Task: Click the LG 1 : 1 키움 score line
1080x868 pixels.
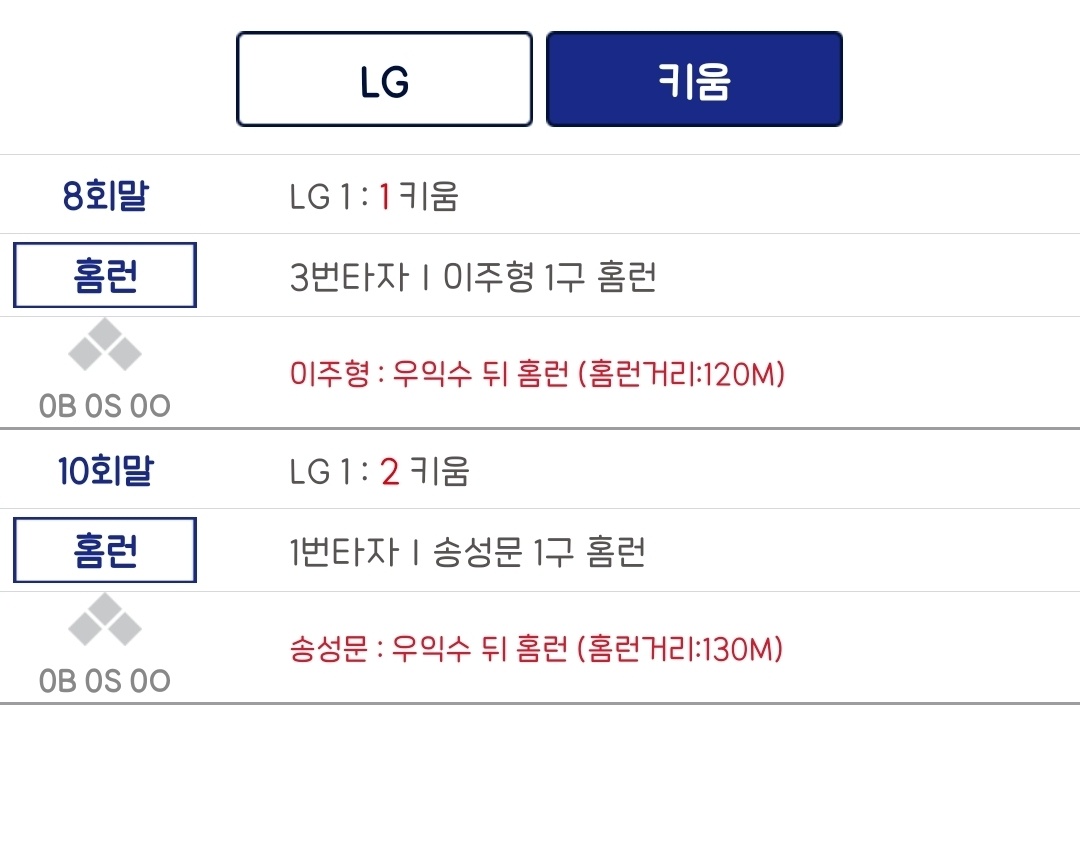Action: point(374,196)
